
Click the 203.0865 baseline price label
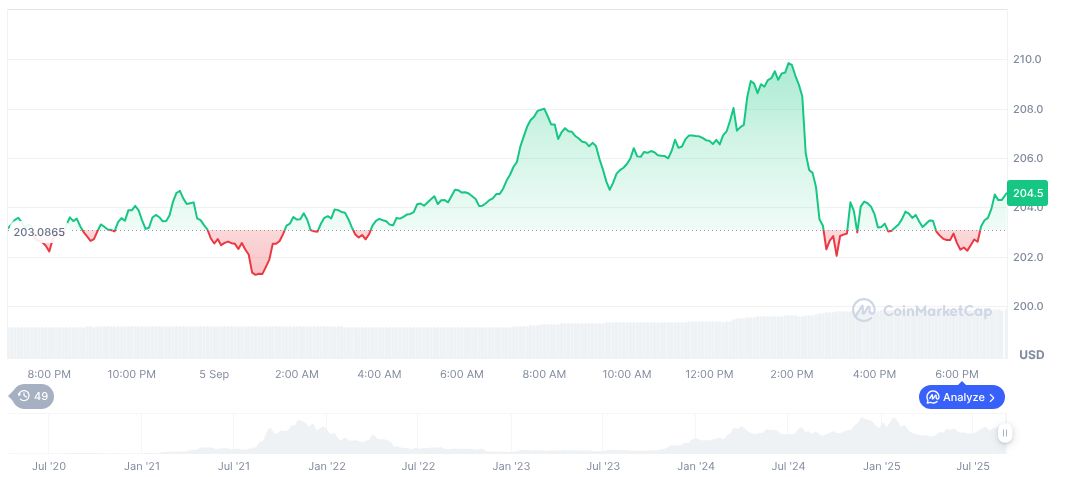pos(39,232)
